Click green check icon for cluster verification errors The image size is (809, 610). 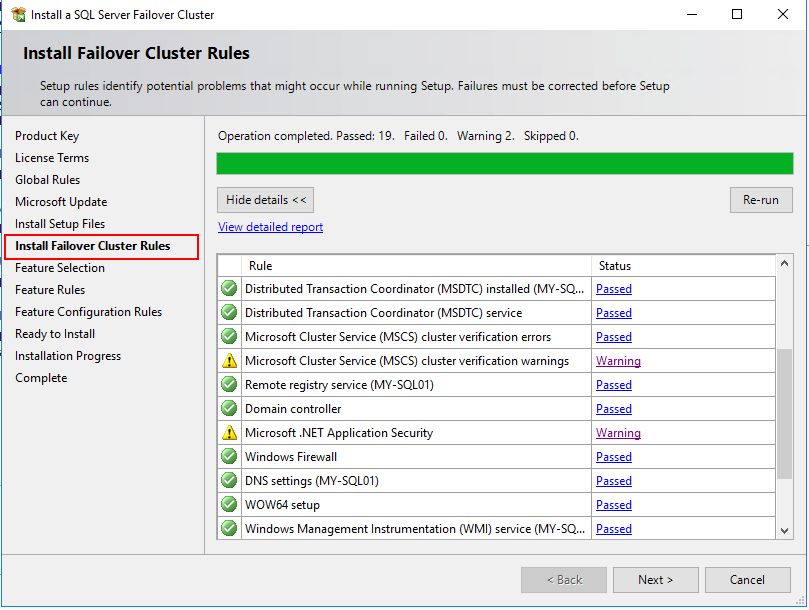229,336
